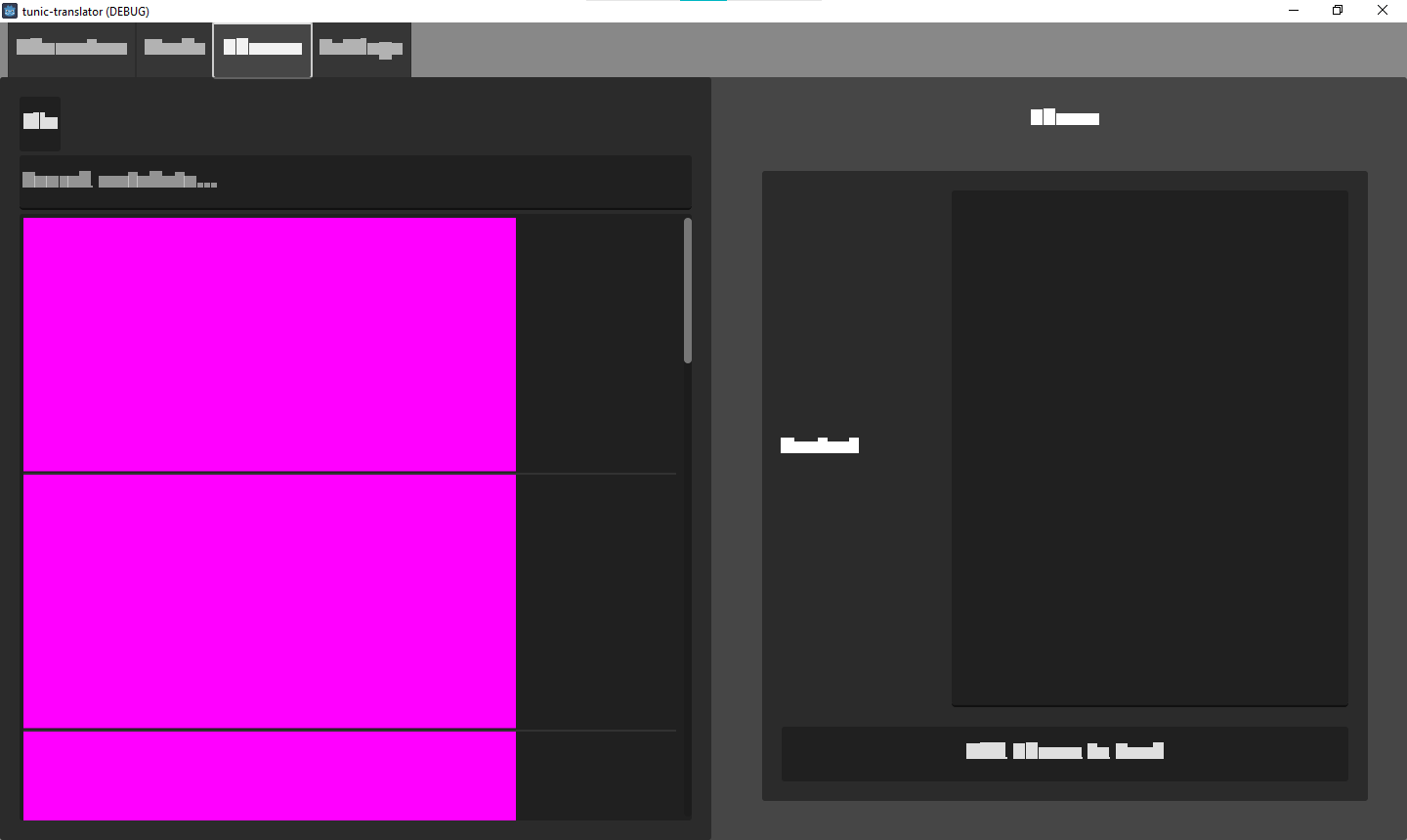Viewport: 1407px width, 840px height.
Task: Switch to the second tab in the tab bar
Action: 175,50
